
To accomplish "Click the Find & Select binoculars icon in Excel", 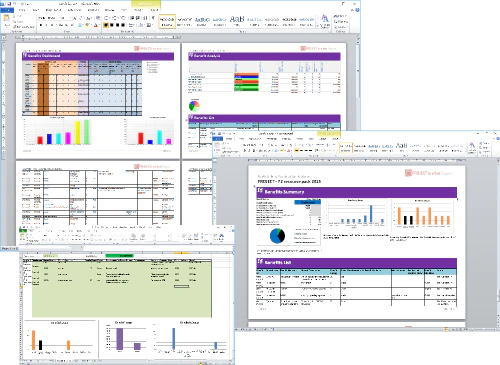I will point(221,236).
